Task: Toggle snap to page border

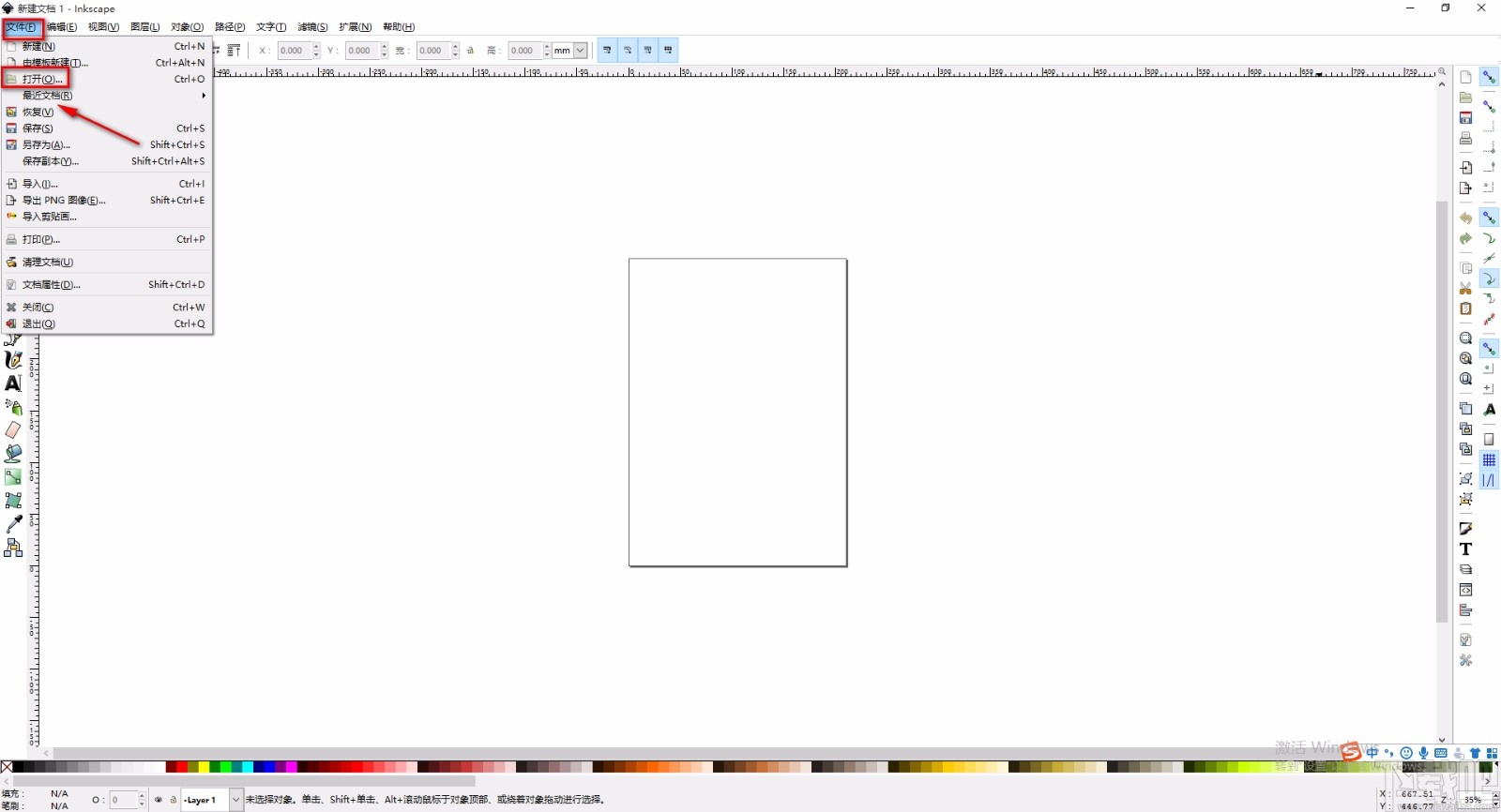Action: (x=1489, y=440)
